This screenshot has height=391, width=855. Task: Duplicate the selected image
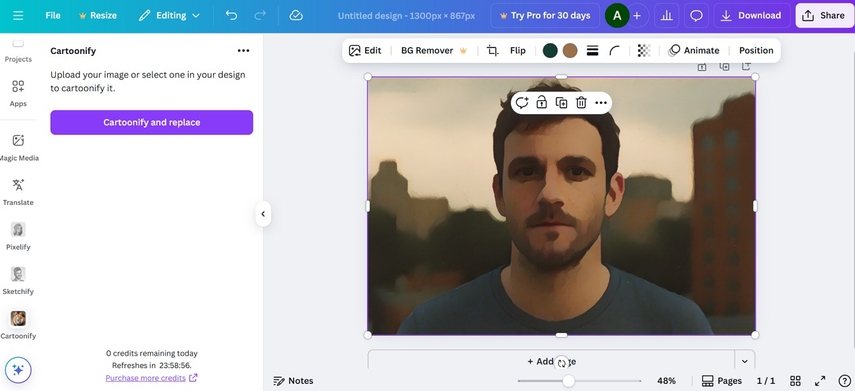coord(561,103)
